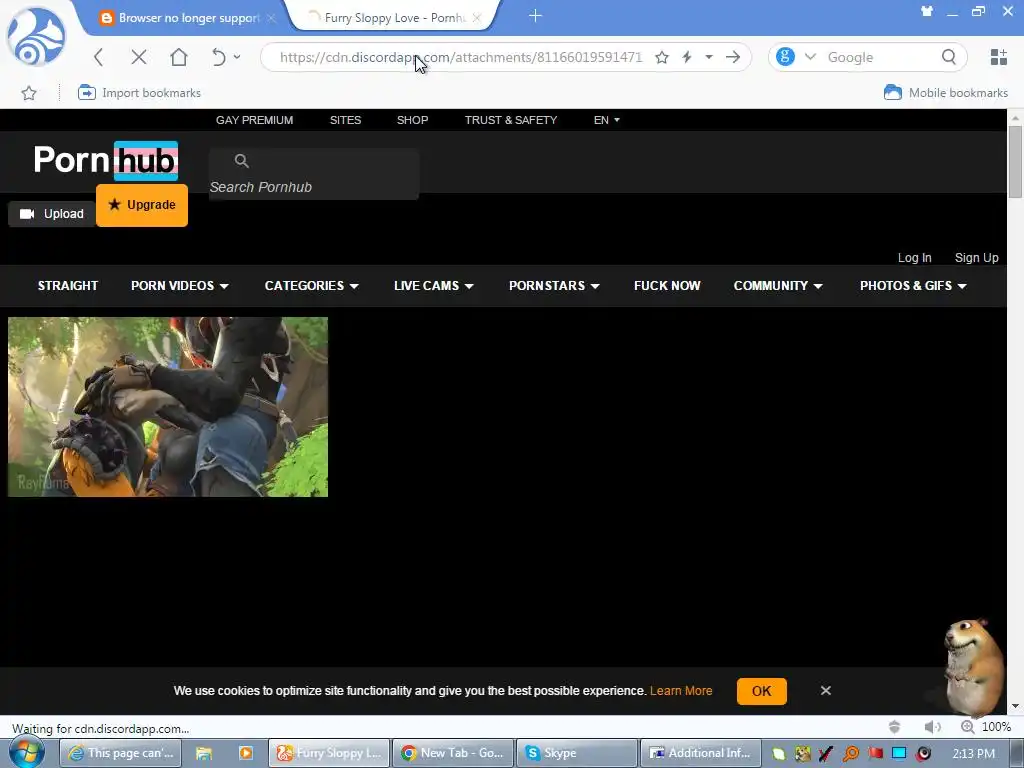The height and width of the screenshot is (768, 1024).
Task: Expand CATEGORIES dropdown menu
Action: (312, 286)
